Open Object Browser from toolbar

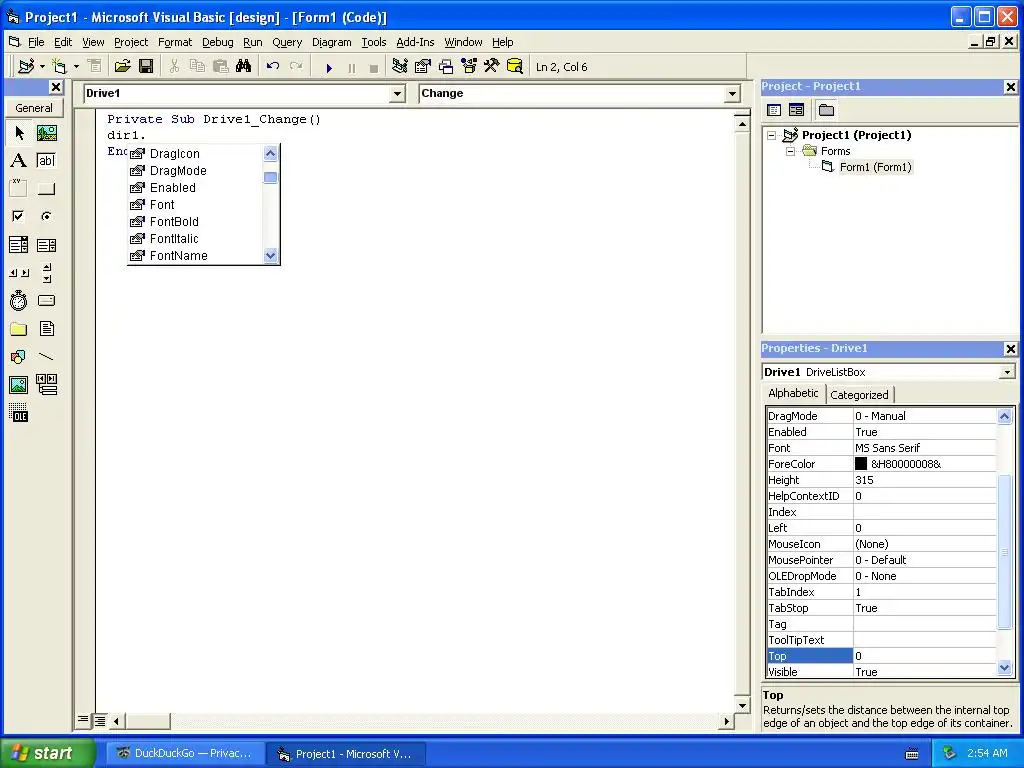point(469,67)
